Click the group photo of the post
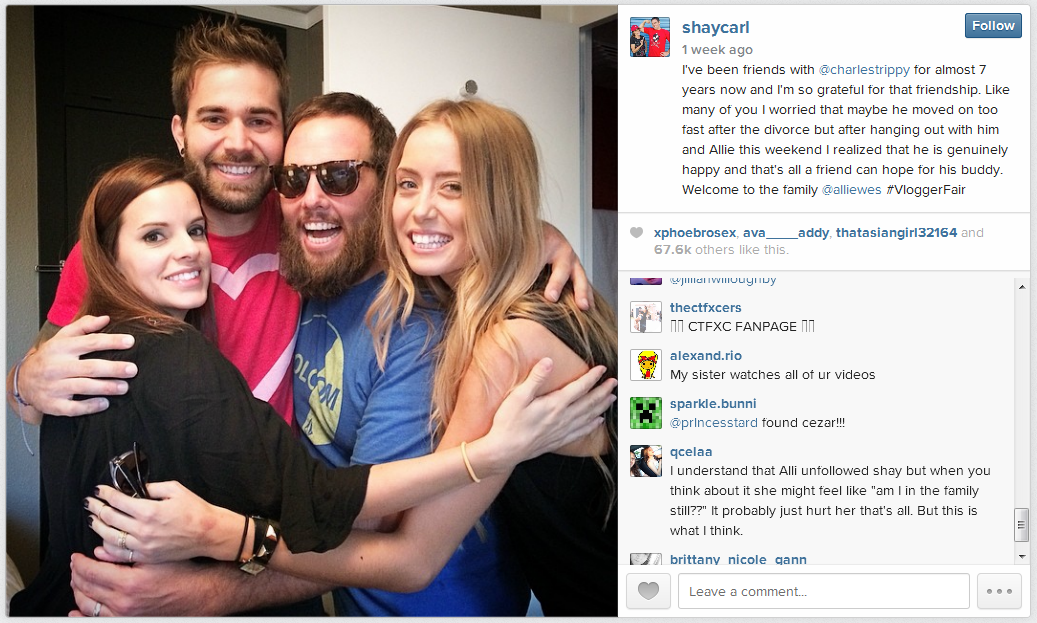 click(312, 311)
